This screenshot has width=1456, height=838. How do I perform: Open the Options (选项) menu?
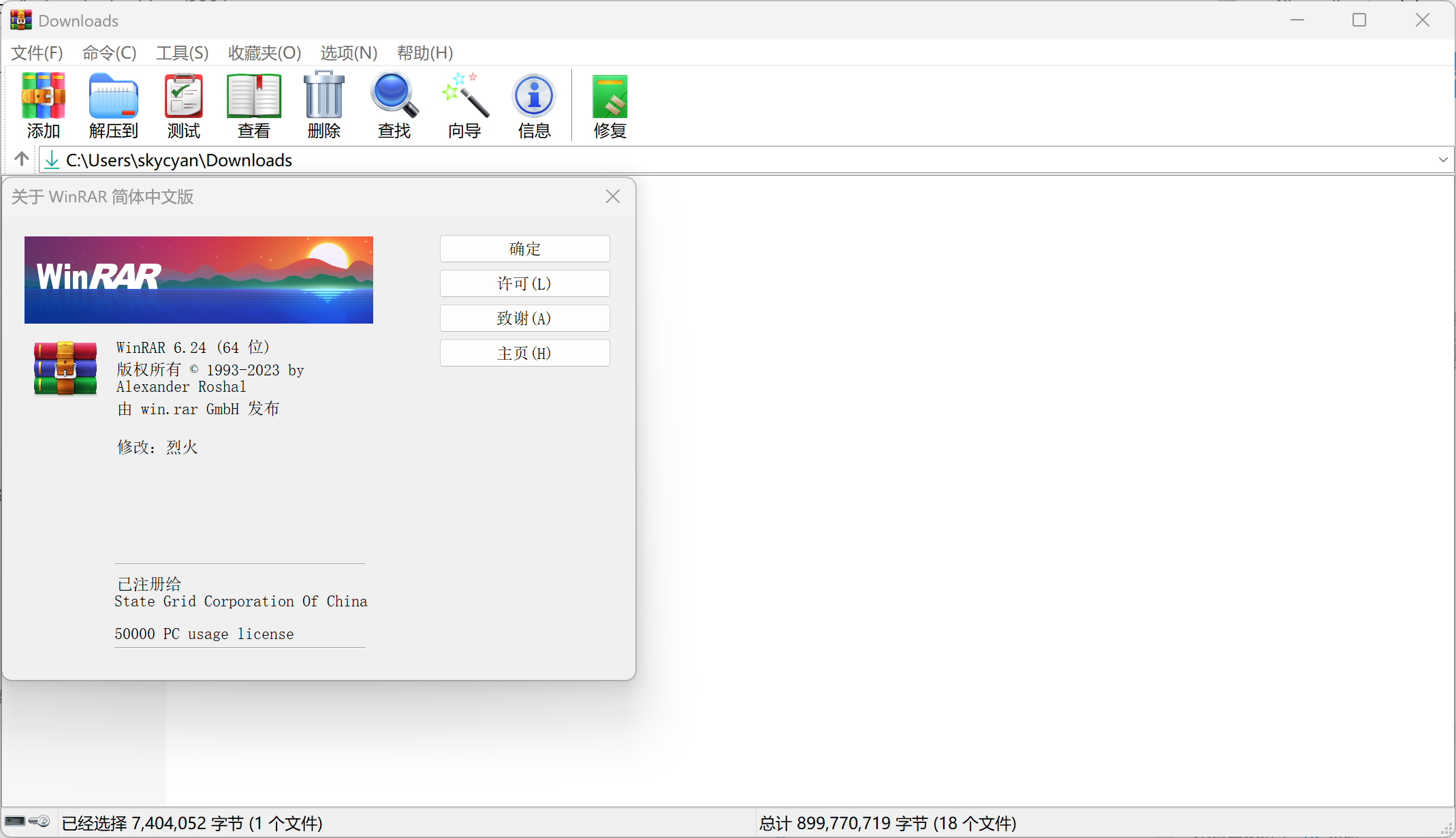pyautogui.click(x=349, y=52)
